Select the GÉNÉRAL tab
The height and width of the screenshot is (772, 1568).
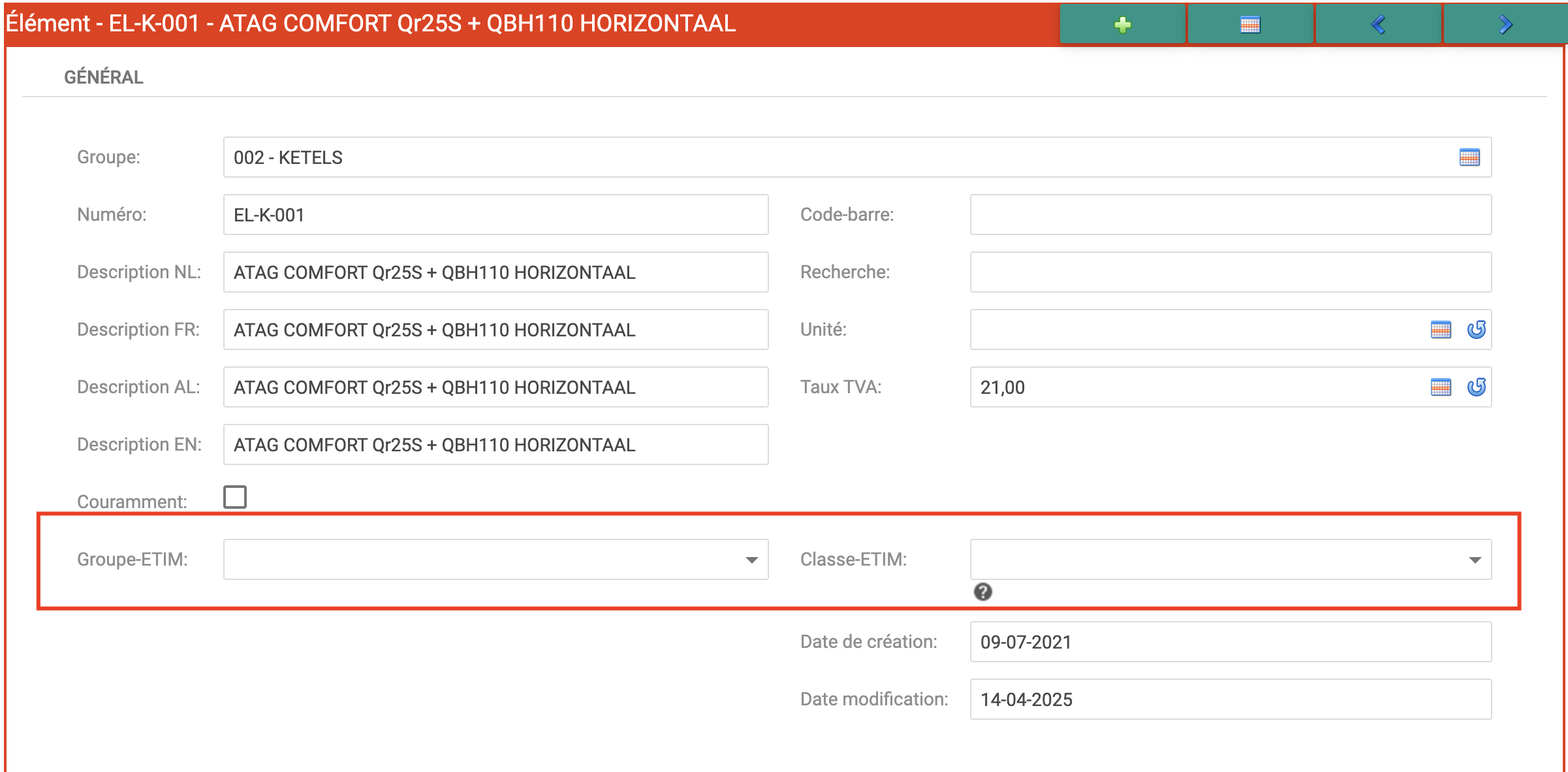tap(103, 77)
